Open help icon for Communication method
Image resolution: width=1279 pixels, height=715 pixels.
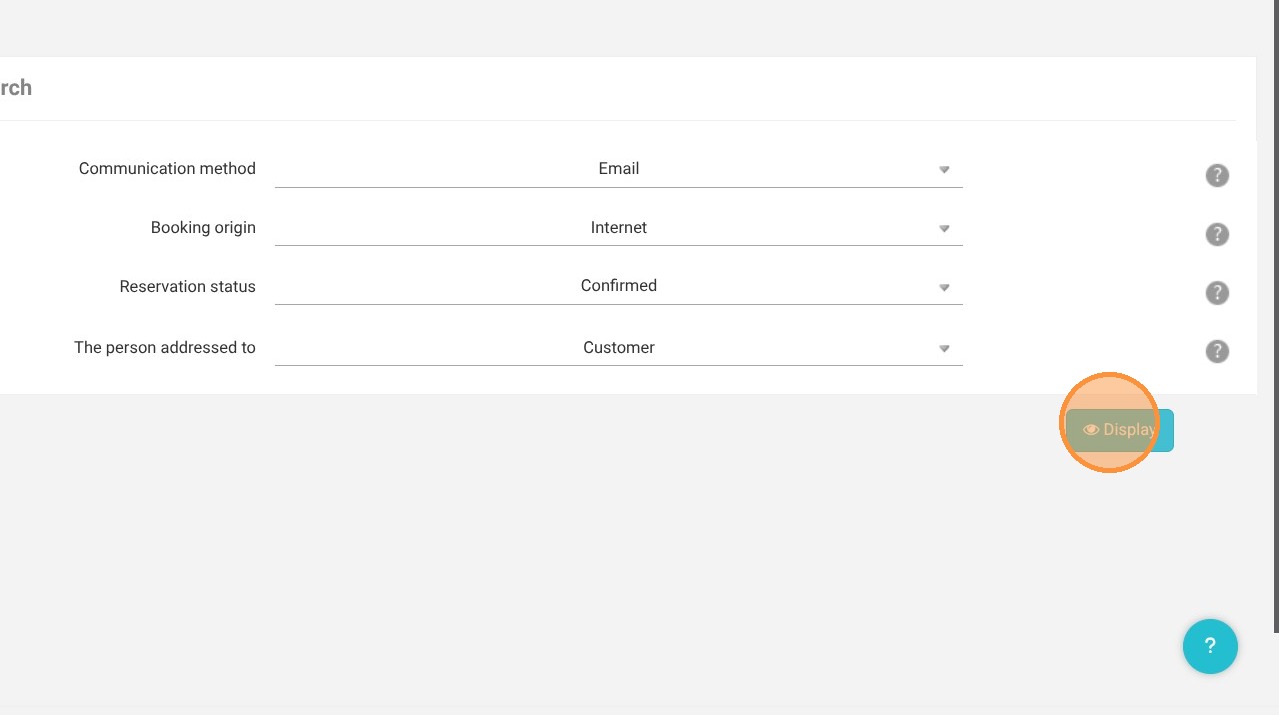(x=1216, y=175)
